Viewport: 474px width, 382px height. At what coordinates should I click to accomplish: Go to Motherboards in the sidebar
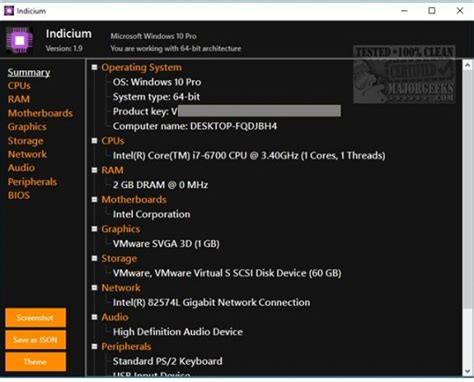[40, 113]
